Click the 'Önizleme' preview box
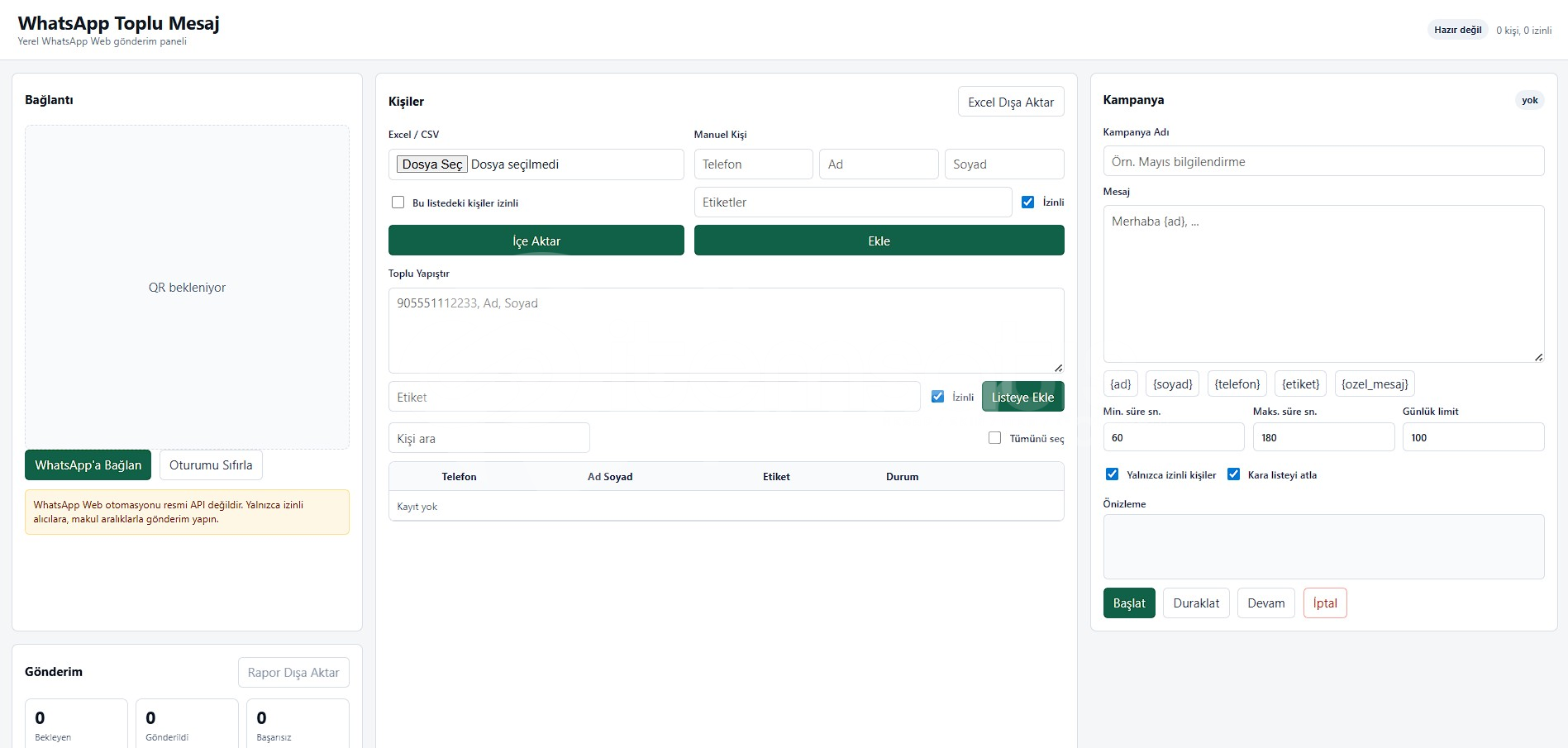This screenshot has height=748, width=1568. pos(1323,547)
